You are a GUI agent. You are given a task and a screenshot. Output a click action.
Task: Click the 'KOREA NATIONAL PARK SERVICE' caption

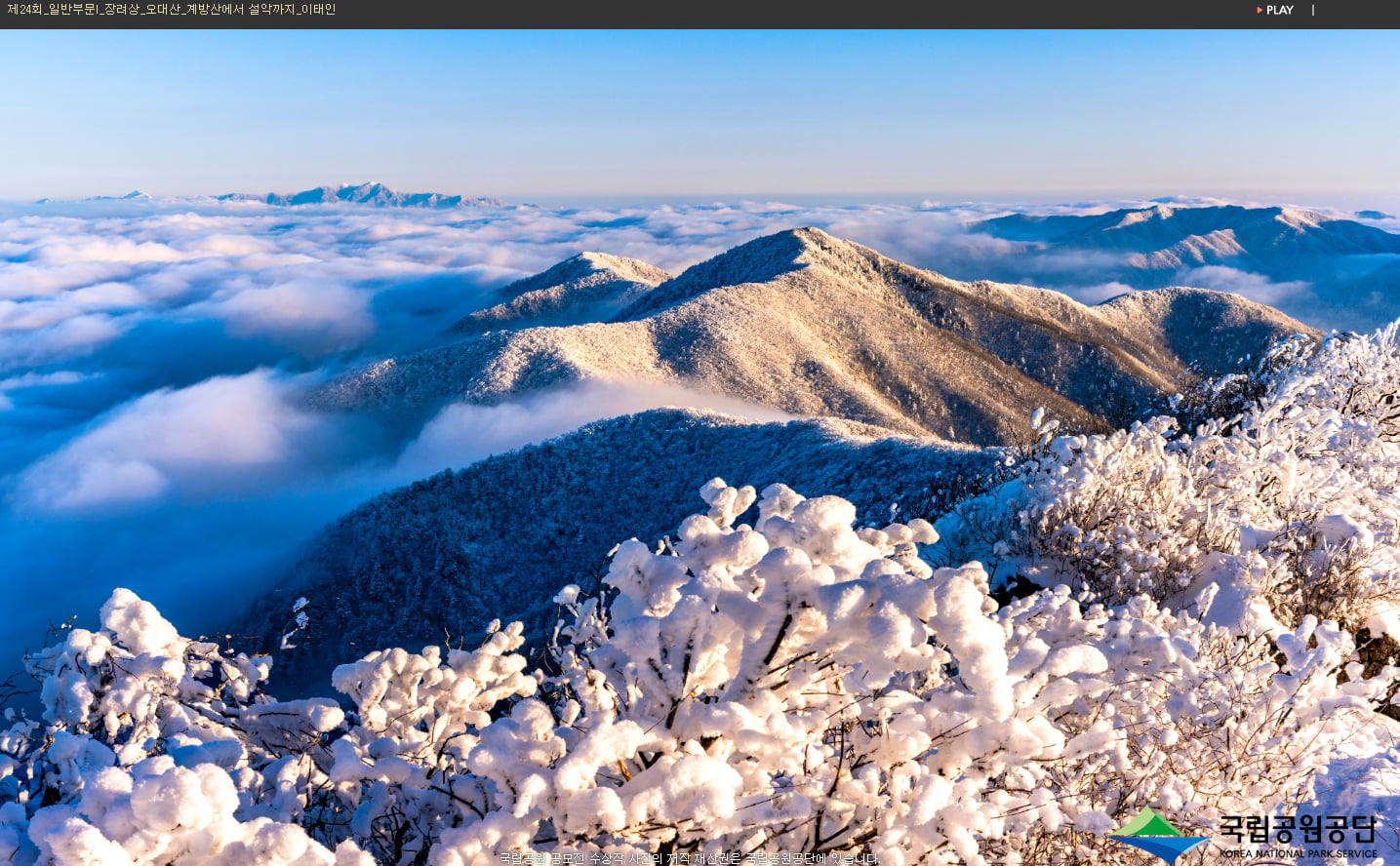(1298, 854)
